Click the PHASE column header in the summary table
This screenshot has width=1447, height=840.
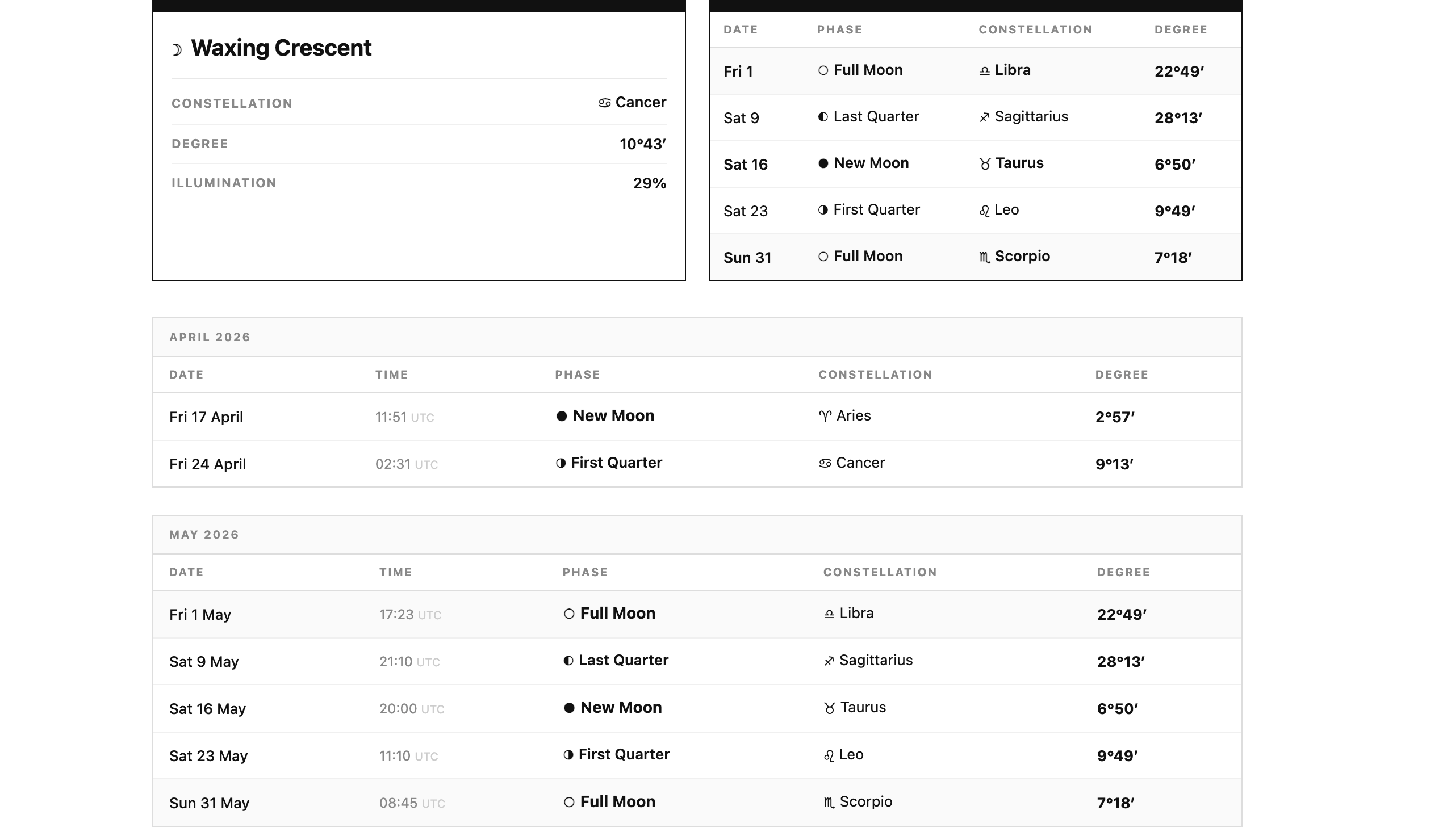pyautogui.click(x=840, y=30)
